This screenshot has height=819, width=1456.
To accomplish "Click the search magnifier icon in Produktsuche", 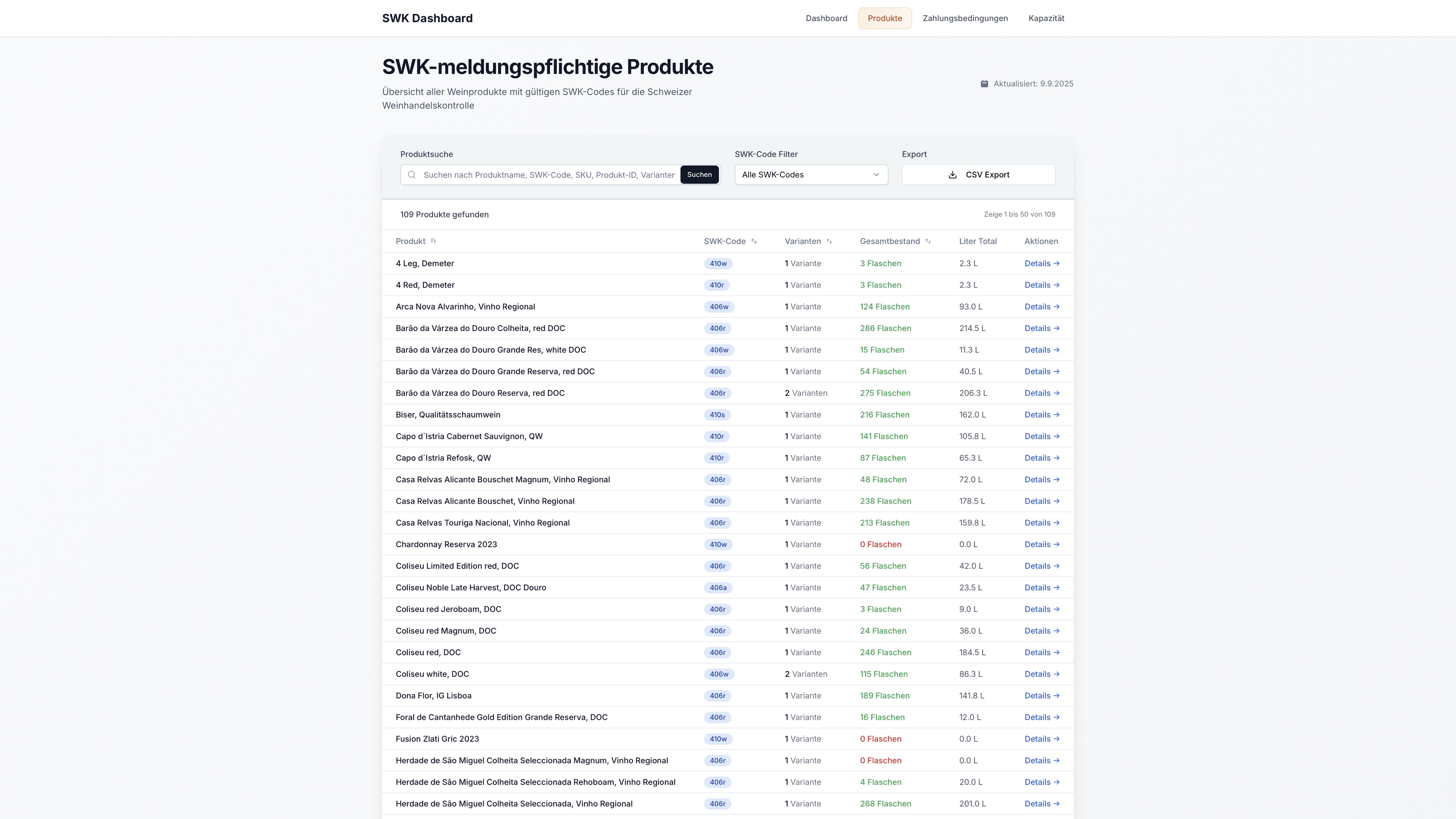I will point(412,175).
